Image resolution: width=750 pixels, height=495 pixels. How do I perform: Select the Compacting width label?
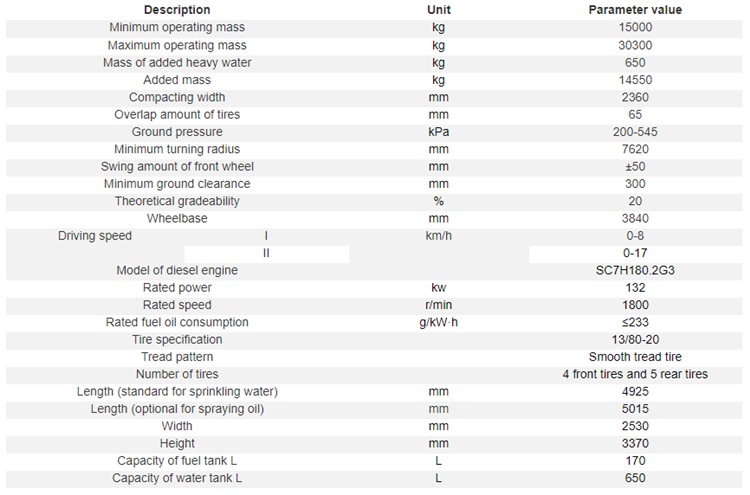(177, 97)
